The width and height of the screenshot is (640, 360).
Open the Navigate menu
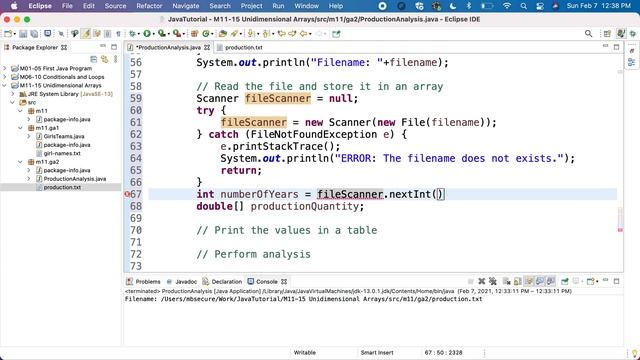(x=185, y=6)
